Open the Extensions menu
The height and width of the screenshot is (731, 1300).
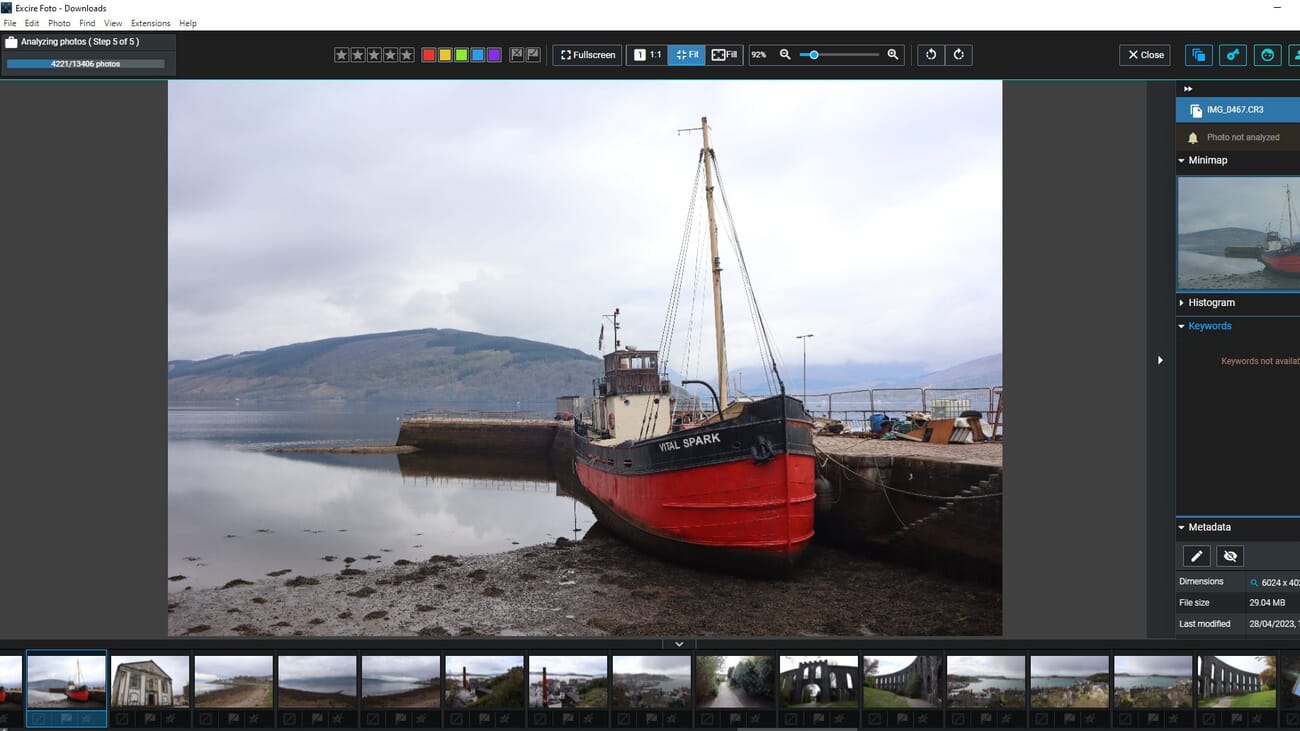click(x=150, y=23)
